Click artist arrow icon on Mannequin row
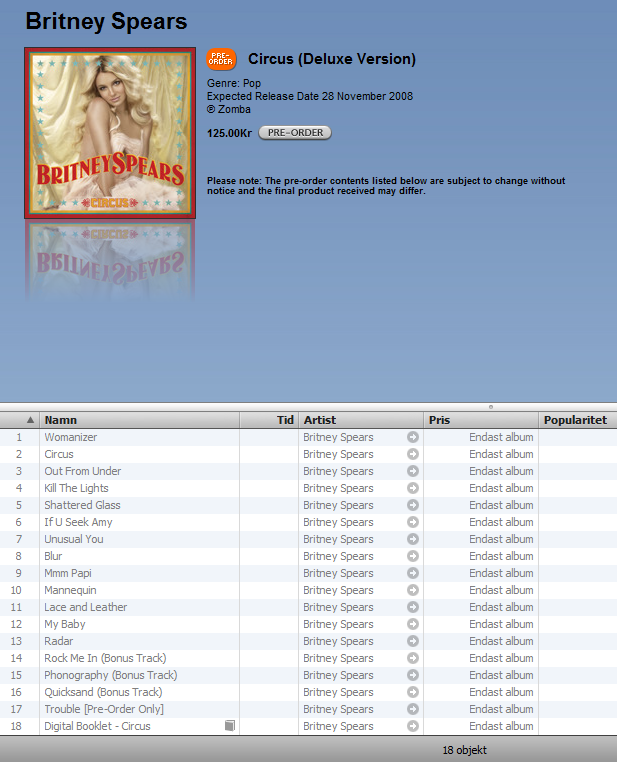 tap(413, 590)
